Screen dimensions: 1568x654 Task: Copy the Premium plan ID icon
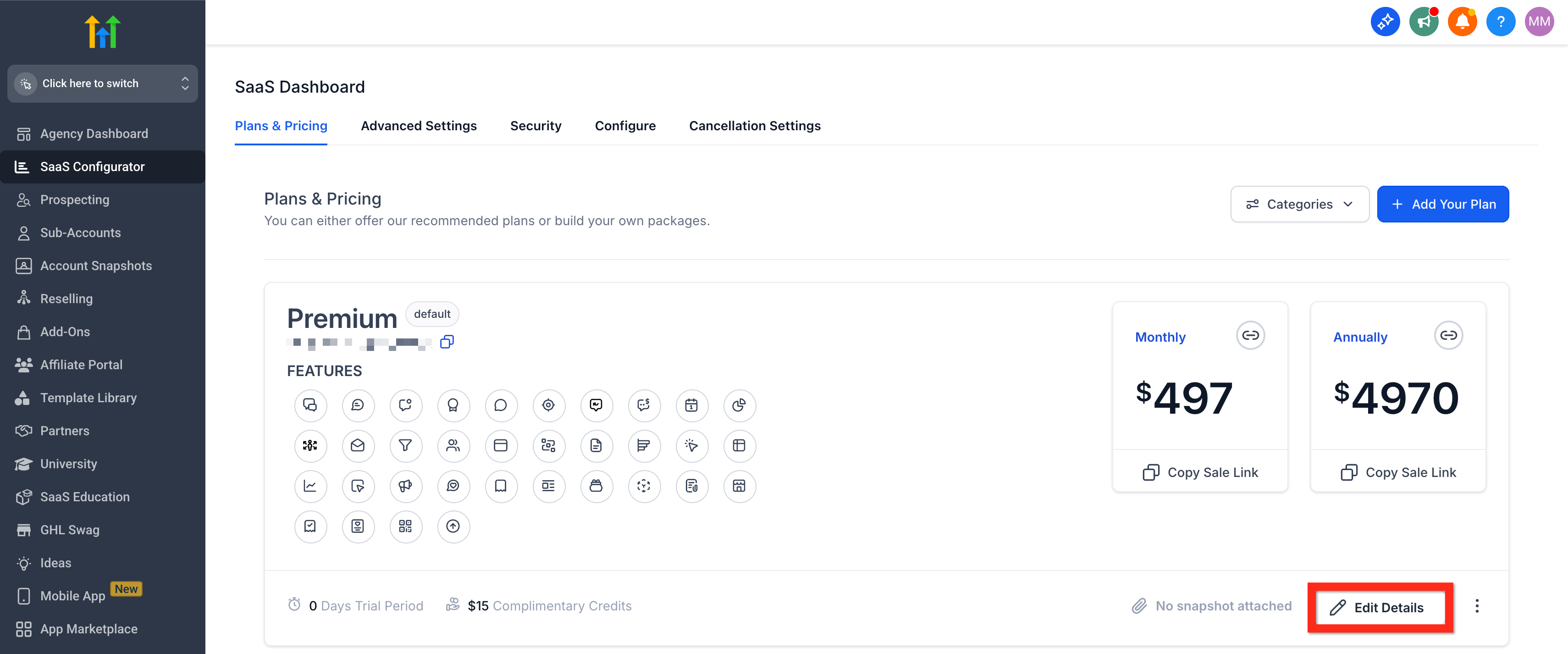(447, 342)
